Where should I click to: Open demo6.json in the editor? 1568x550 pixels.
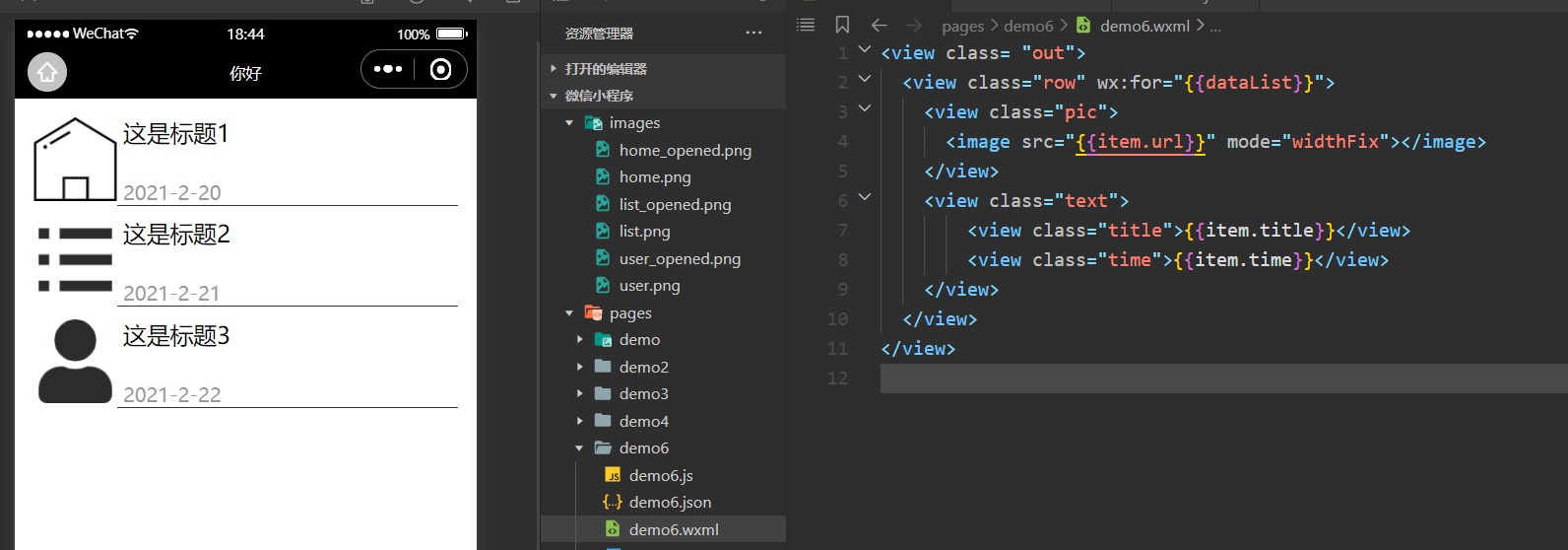click(x=670, y=502)
